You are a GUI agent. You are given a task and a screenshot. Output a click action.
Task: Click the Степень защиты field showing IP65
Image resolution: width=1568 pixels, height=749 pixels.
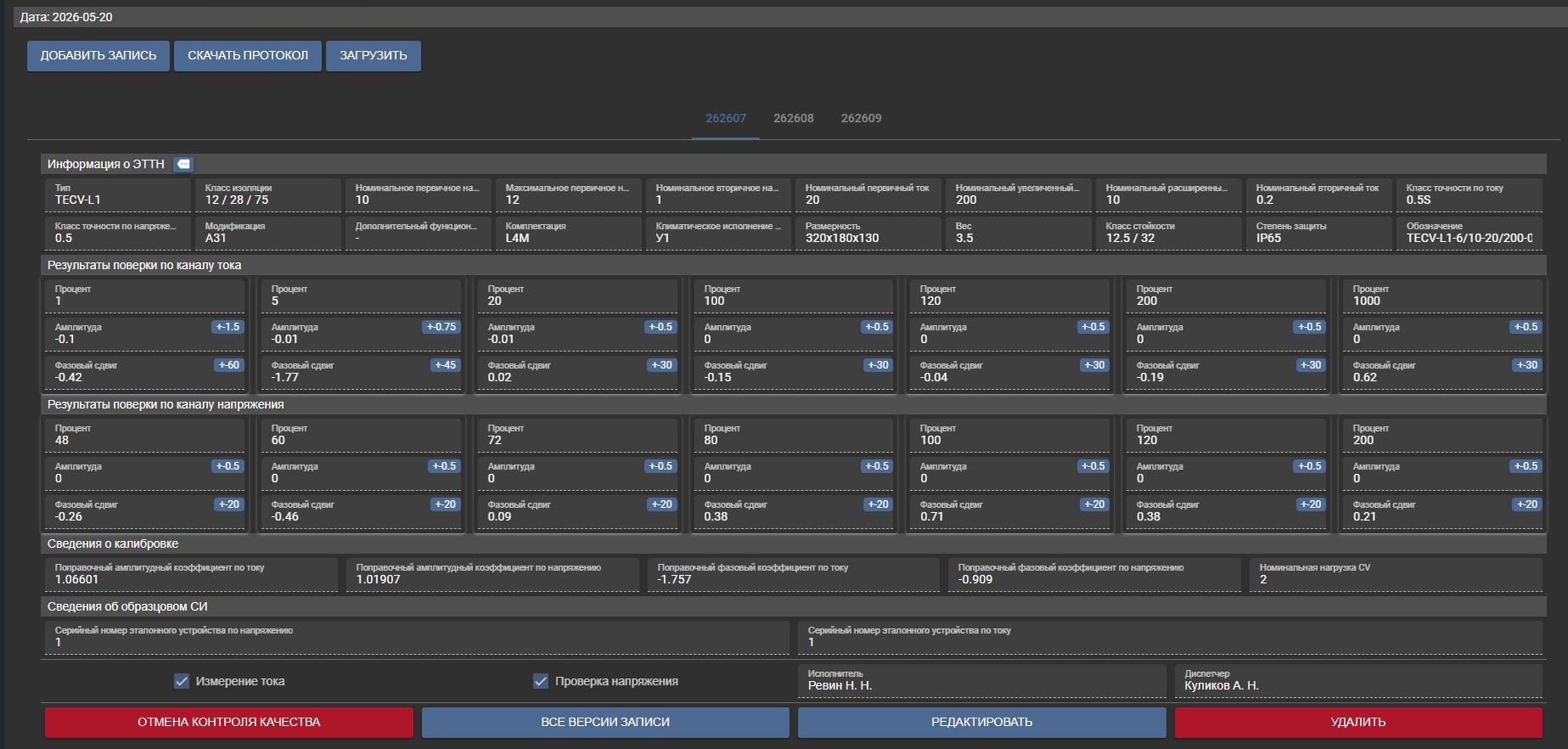coord(1319,234)
